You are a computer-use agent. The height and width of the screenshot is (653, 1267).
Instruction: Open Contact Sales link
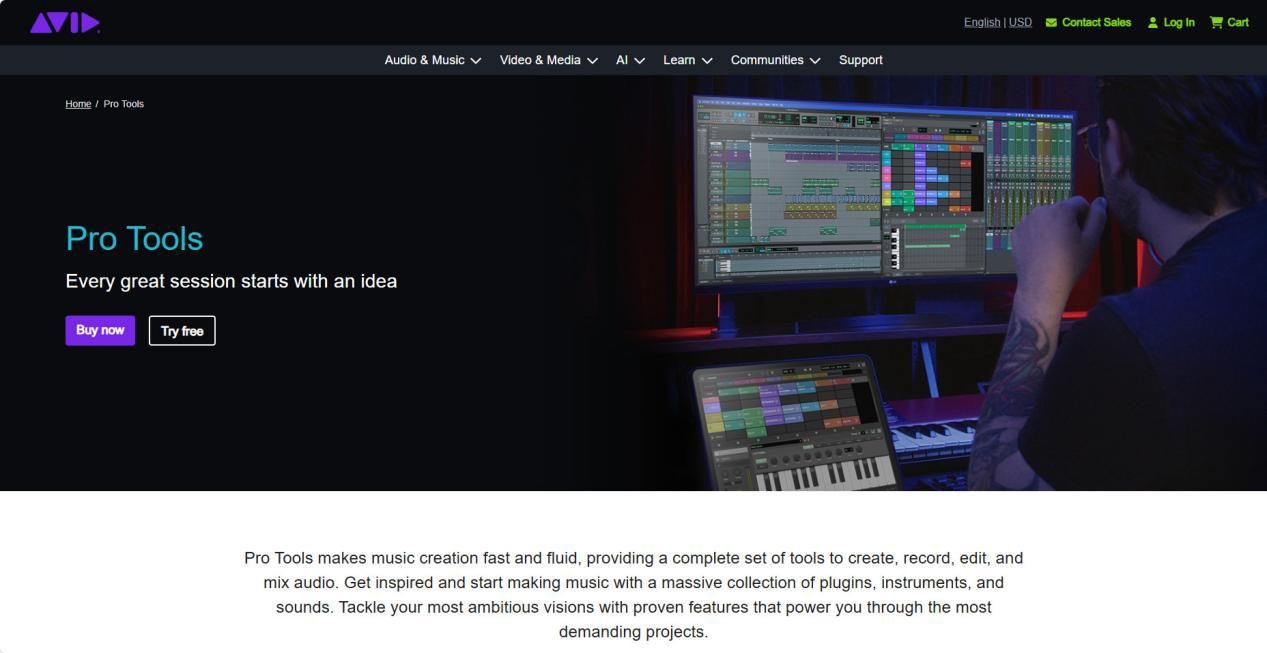(x=1096, y=22)
